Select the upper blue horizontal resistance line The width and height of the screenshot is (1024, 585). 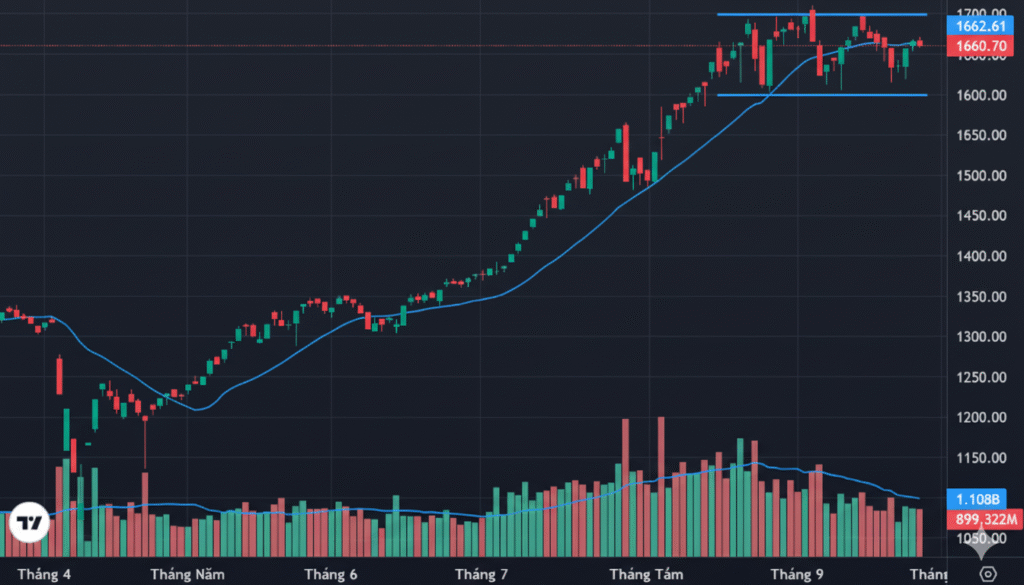820,14
